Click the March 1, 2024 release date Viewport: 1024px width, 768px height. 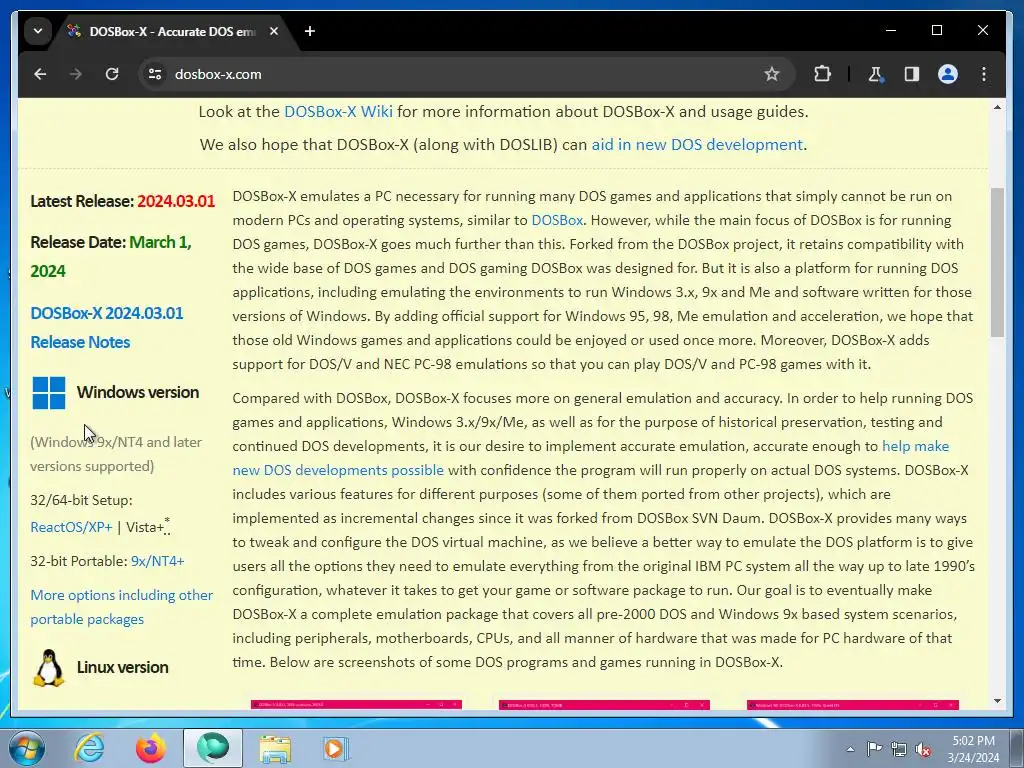point(111,256)
